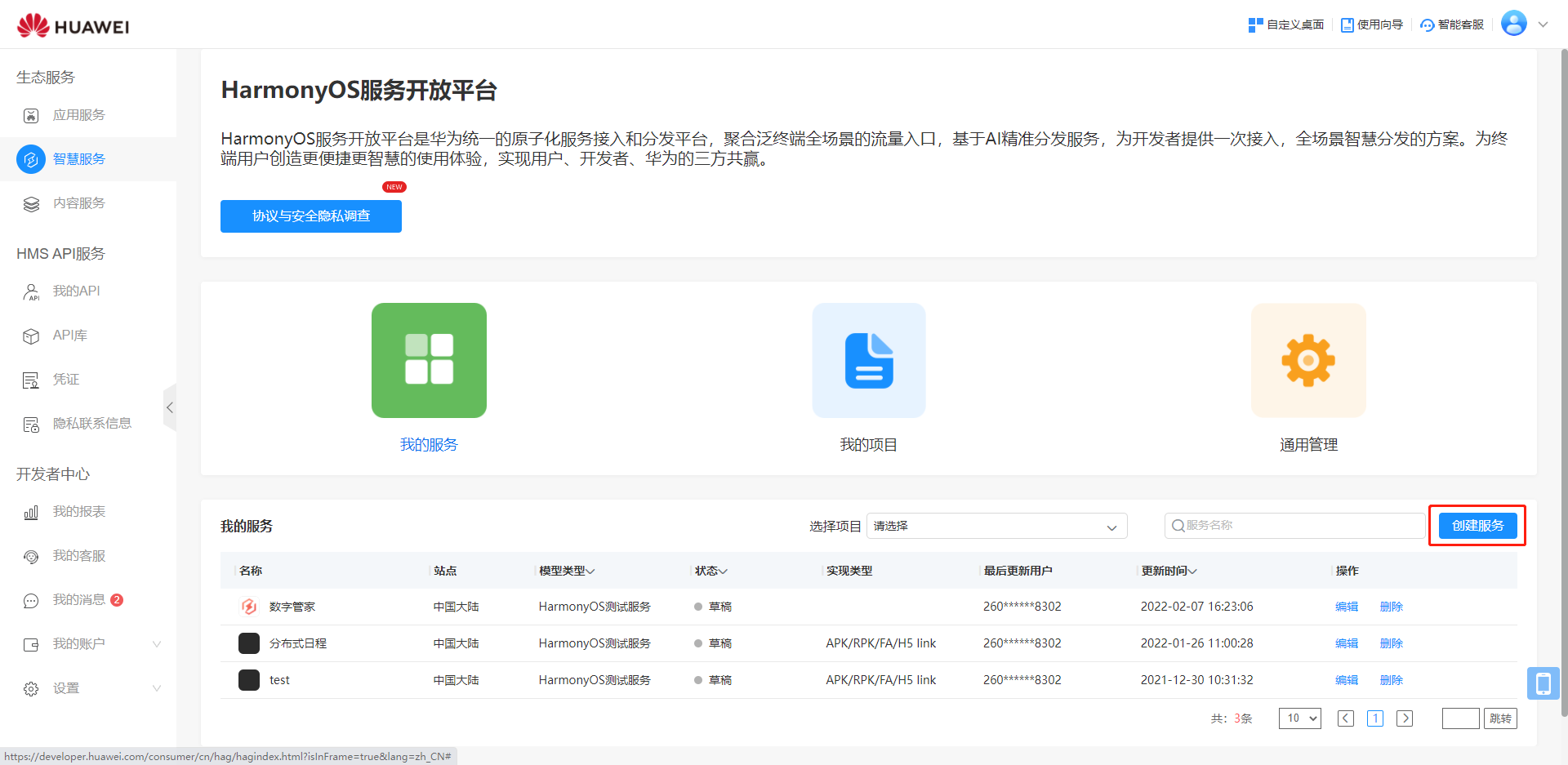Filter by 状态 column arrow
The width and height of the screenshot is (1568, 765).
(x=723, y=572)
